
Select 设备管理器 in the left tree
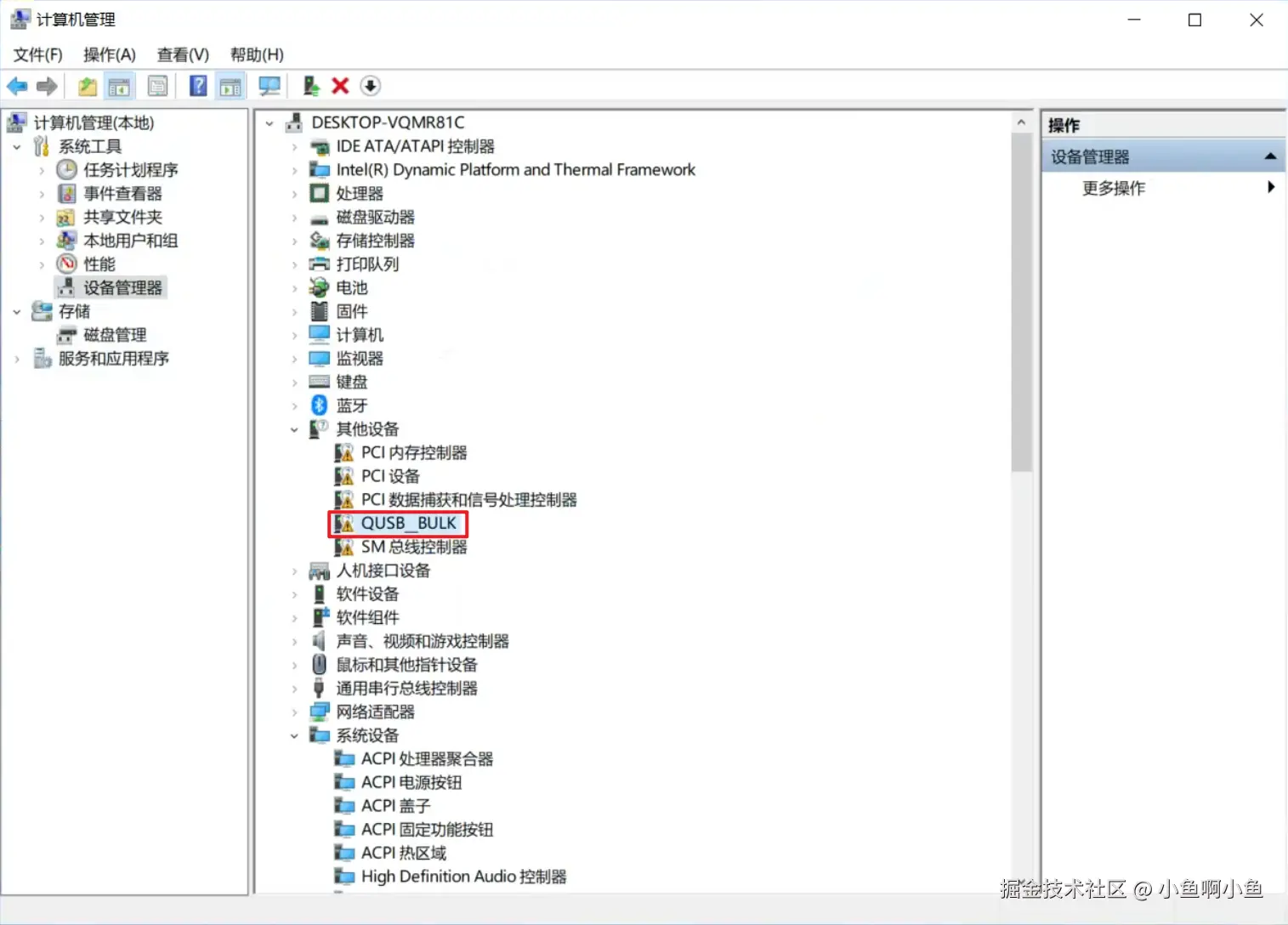tap(122, 288)
